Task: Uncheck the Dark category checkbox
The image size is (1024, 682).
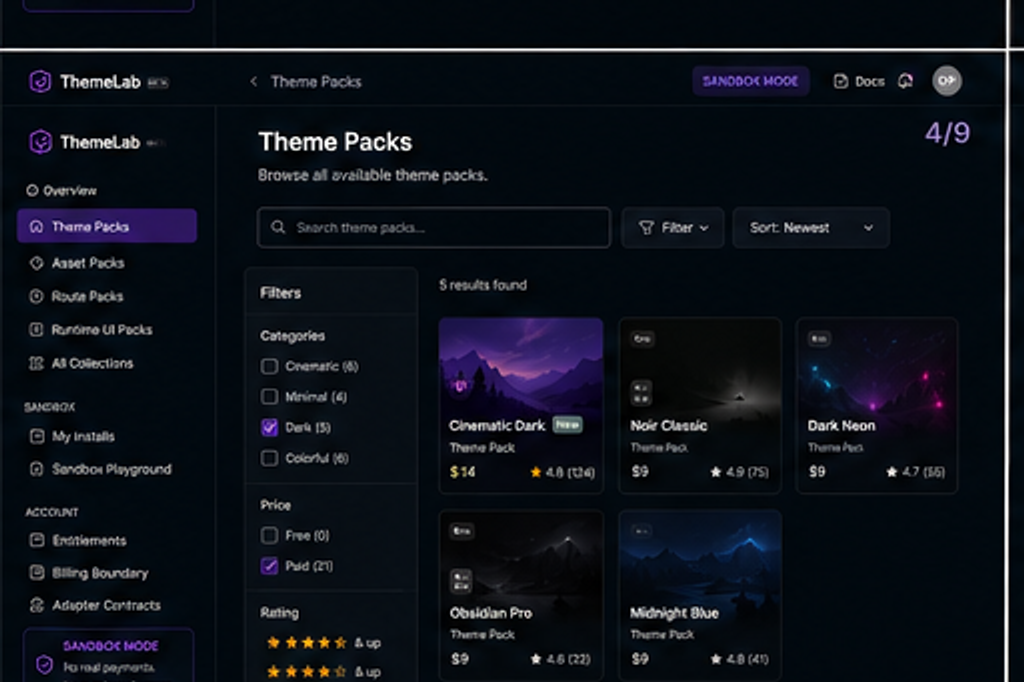Action: coord(269,427)
